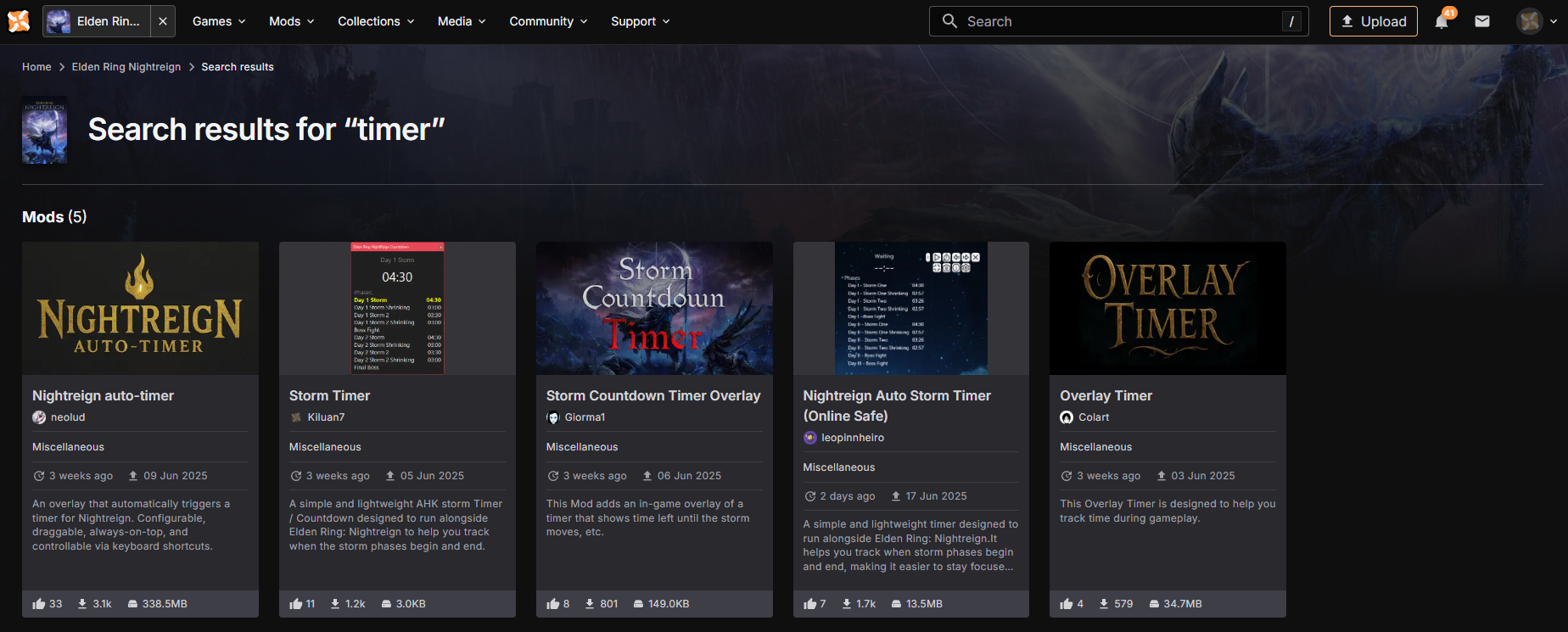Click upload date icon for 17 Jun 2025

[x=896, y=496]
